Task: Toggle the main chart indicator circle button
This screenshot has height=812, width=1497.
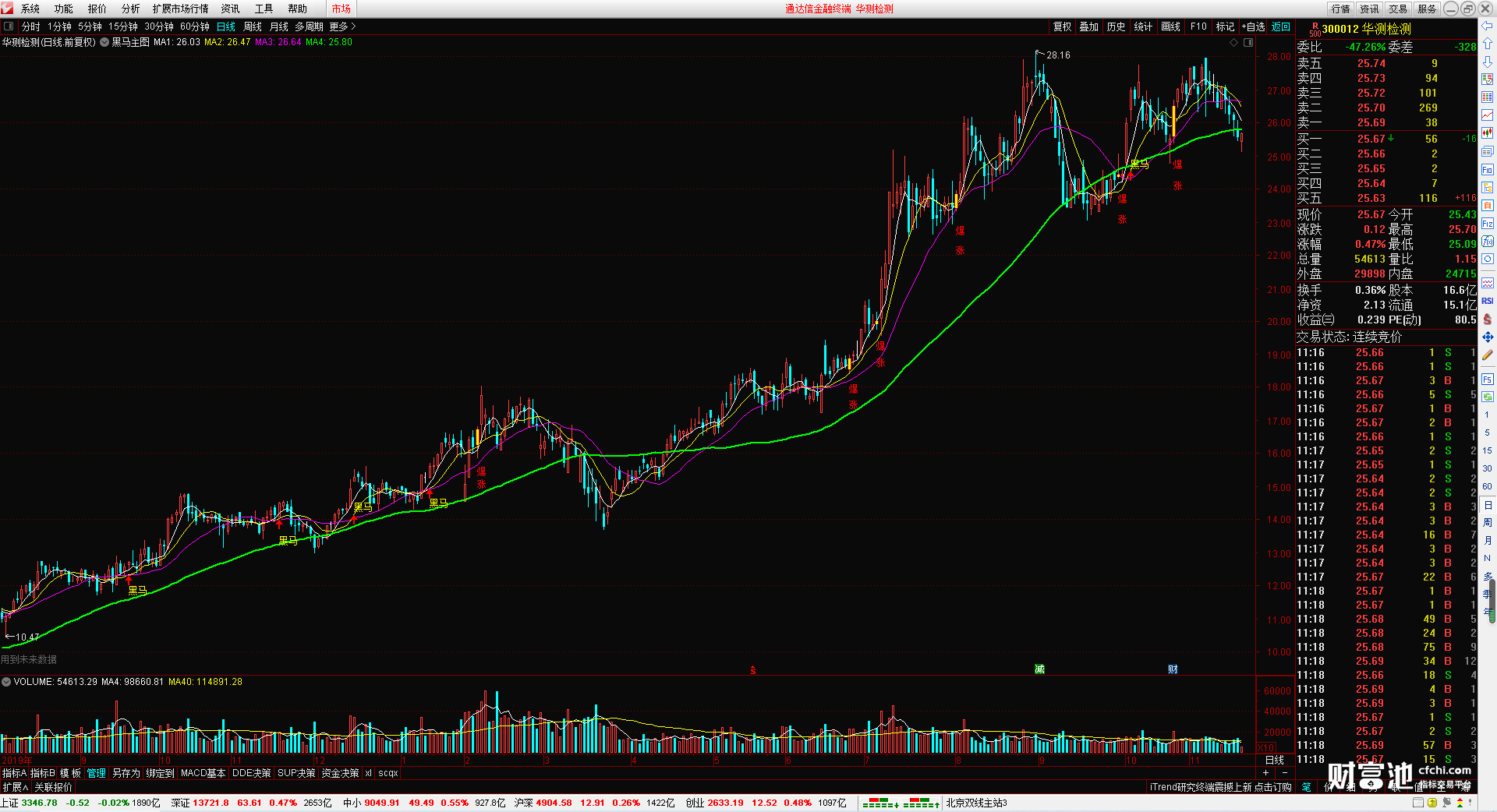Action: point(104,42)
